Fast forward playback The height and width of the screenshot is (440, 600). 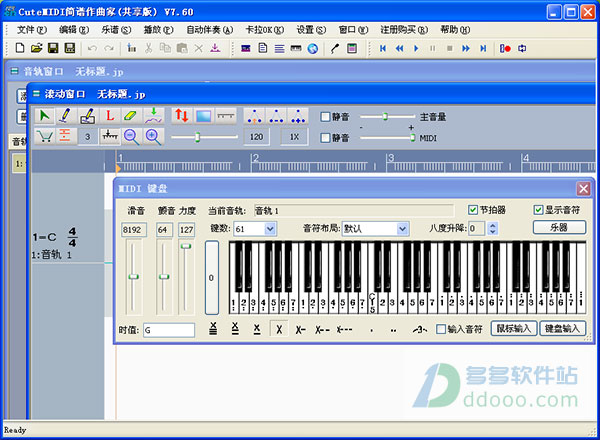tap(466, 48)
